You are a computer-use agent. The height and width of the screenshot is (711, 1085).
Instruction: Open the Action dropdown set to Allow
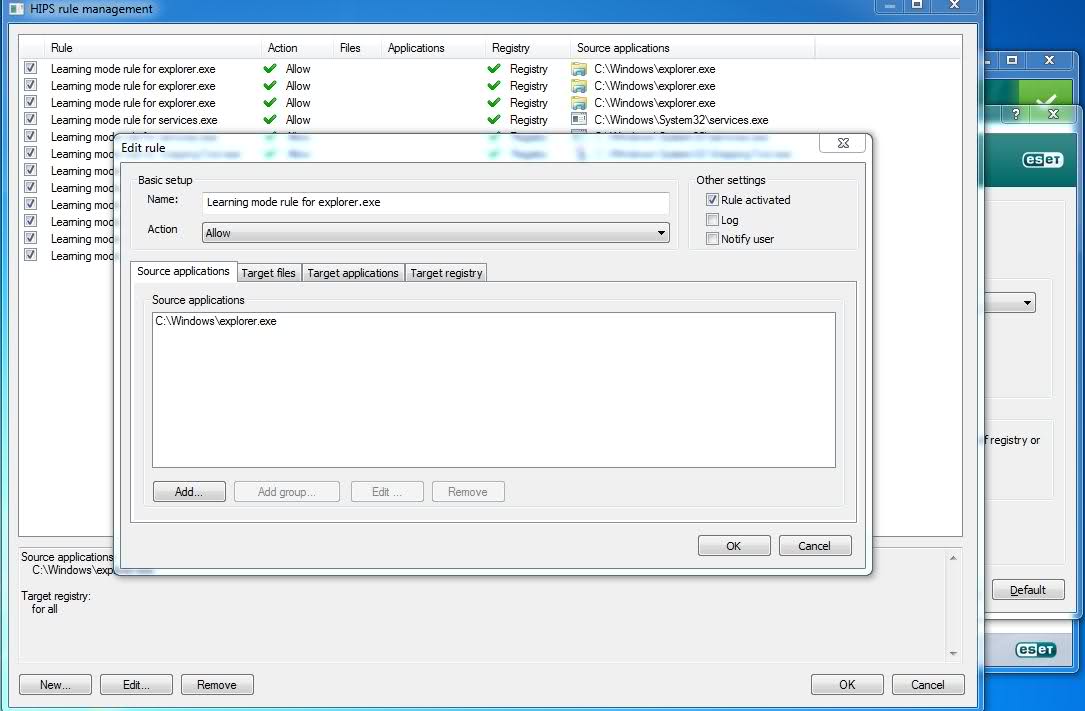coord(435,233)
